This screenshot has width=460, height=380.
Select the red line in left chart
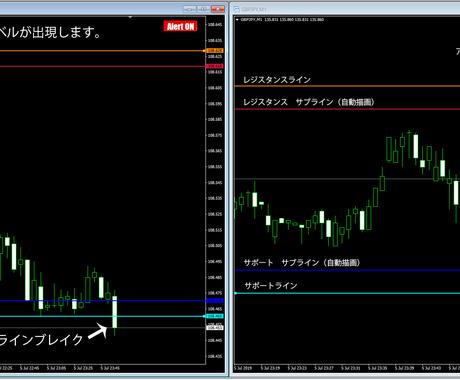click(x=102, y=66)
